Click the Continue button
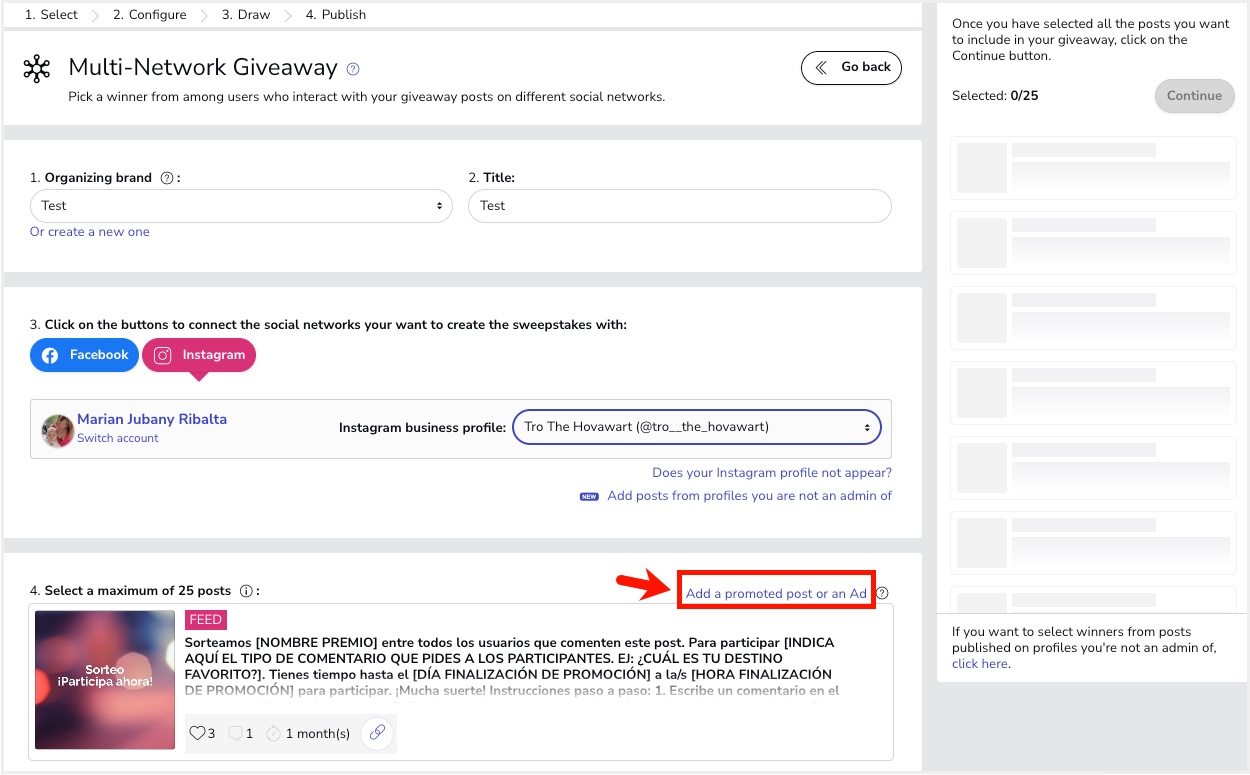Image resolution: width=1250 pixels, height=775 pixels. tap(1194, 96)
